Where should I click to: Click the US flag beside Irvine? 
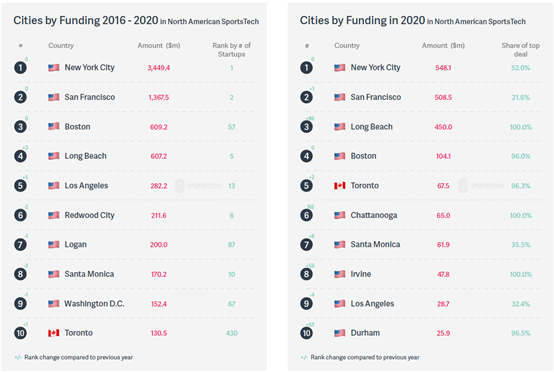pyautogui.click(x=340, y=274)
